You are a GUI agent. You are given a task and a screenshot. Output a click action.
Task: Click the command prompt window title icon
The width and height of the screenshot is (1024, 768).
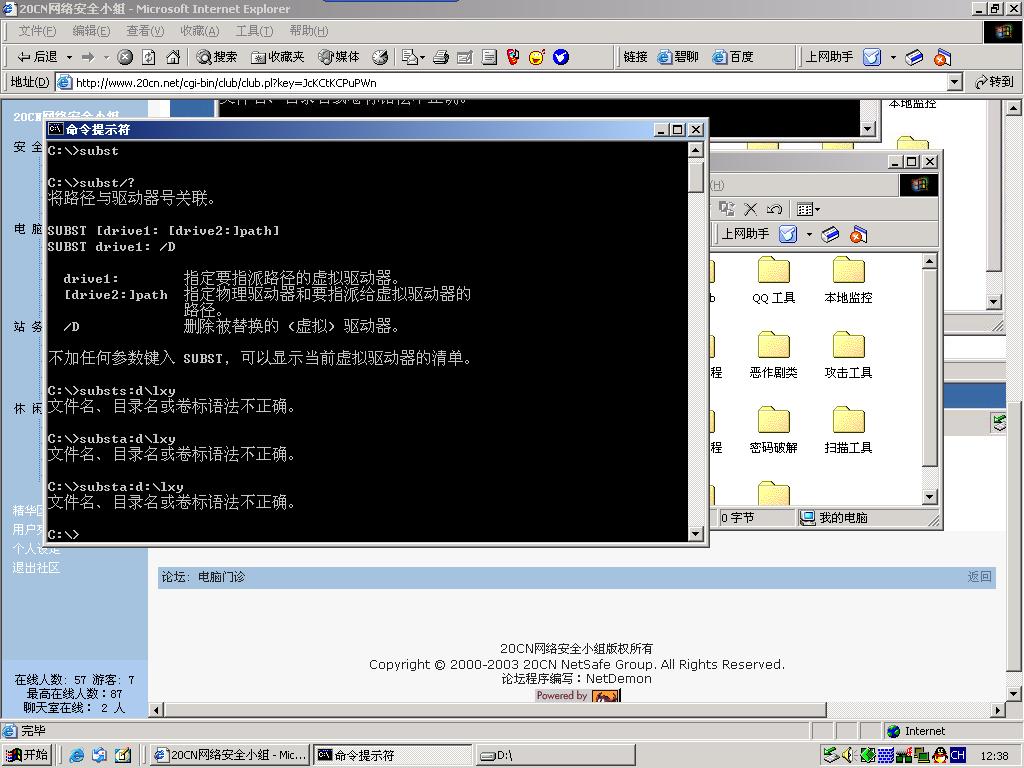tap(56, 129)
